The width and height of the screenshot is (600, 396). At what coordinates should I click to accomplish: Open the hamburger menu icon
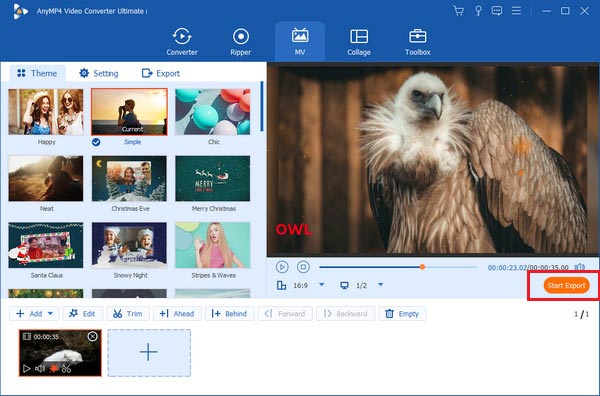pos(516,11)
